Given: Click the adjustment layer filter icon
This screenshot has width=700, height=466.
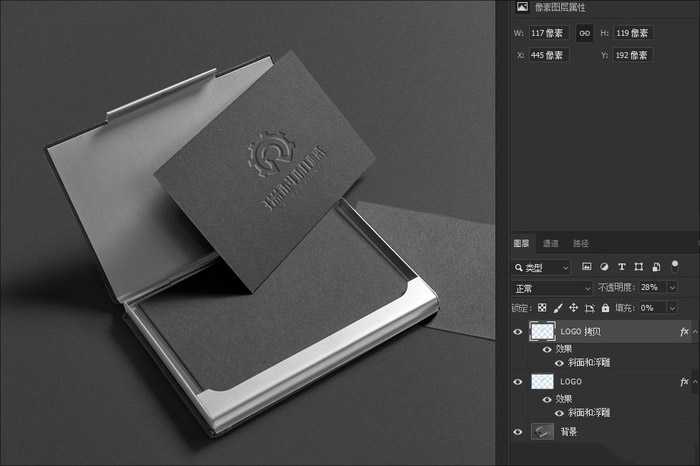Looking at the screenshot, I should point(604,267).
